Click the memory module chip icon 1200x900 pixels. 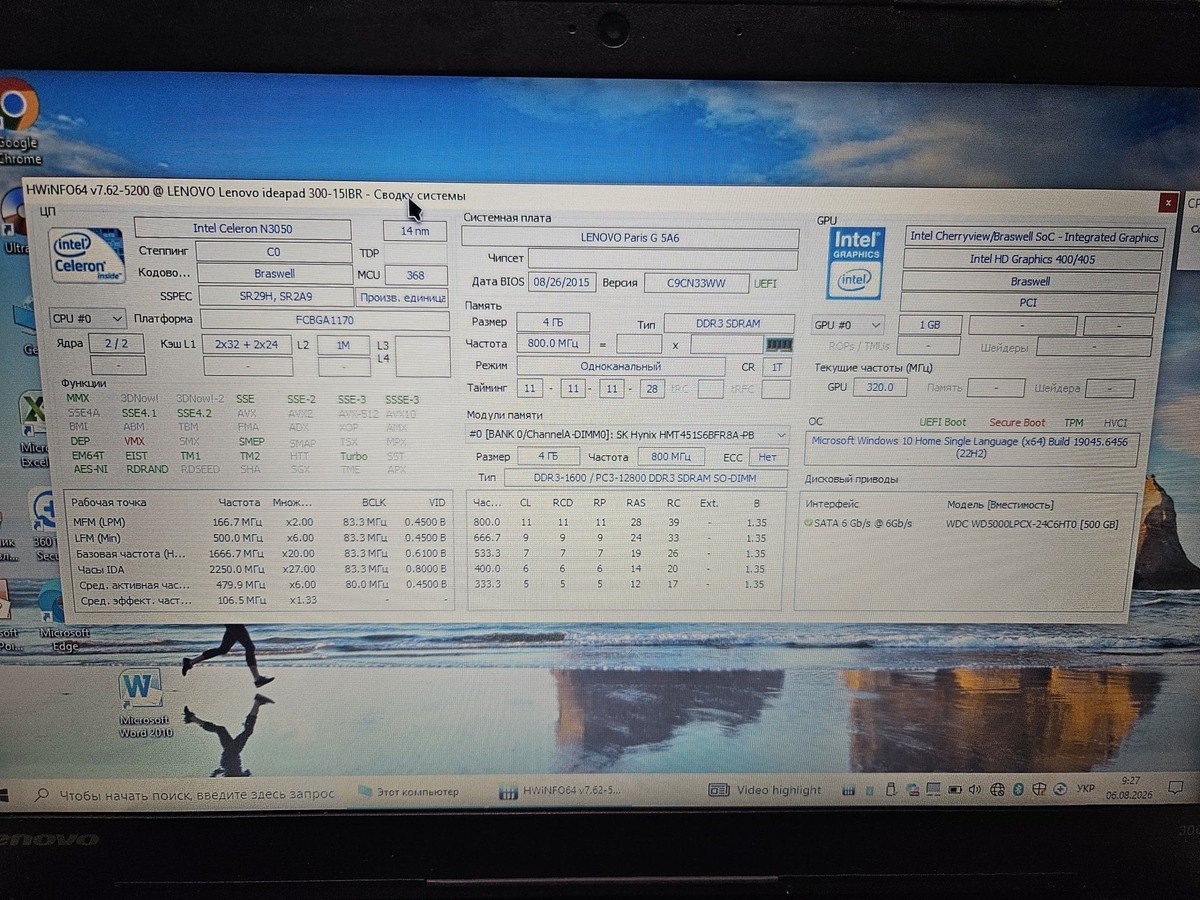point(779,344)
